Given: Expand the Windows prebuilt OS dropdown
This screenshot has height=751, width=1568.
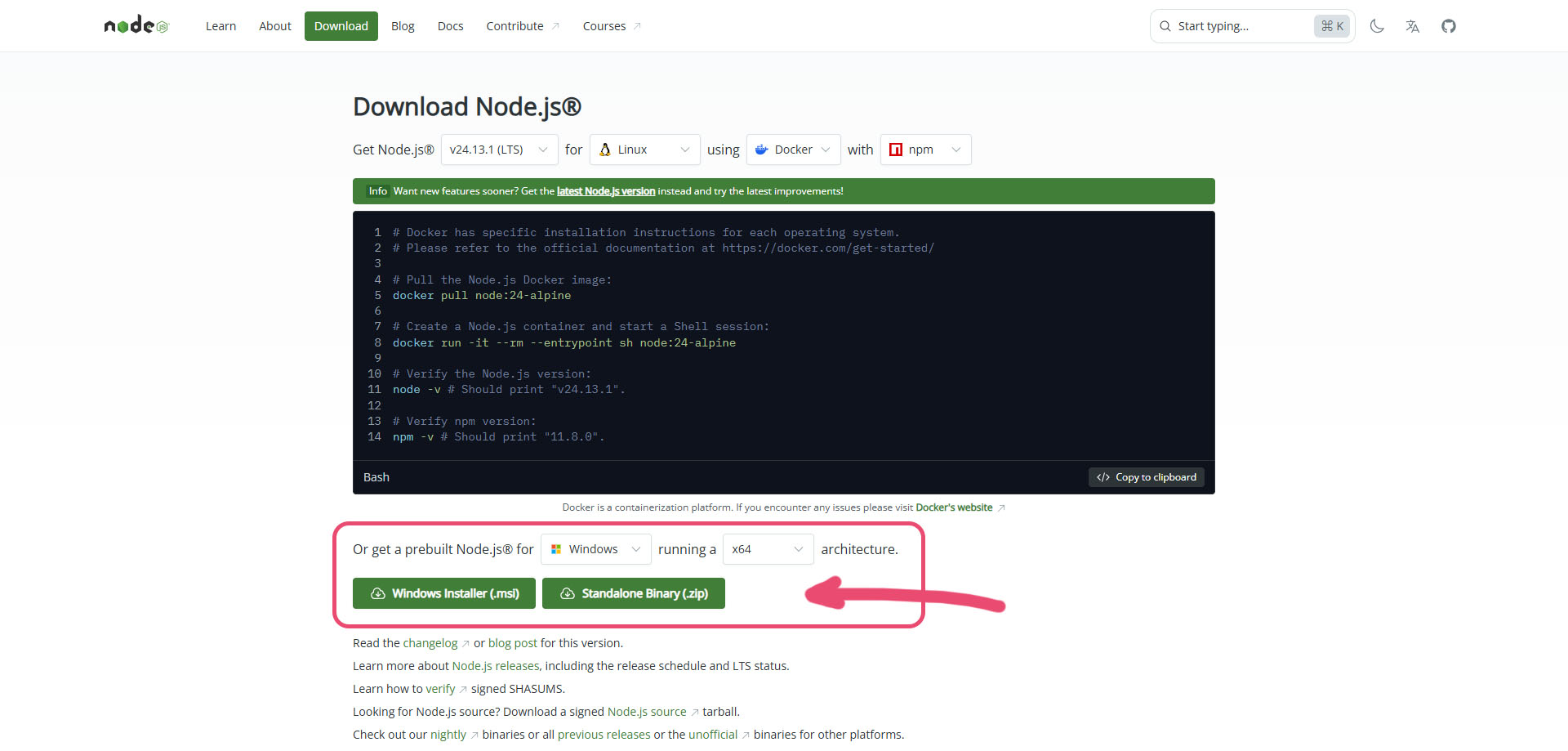Looking at the screenshot, I should pyautogui.click(x=596, y=549).
